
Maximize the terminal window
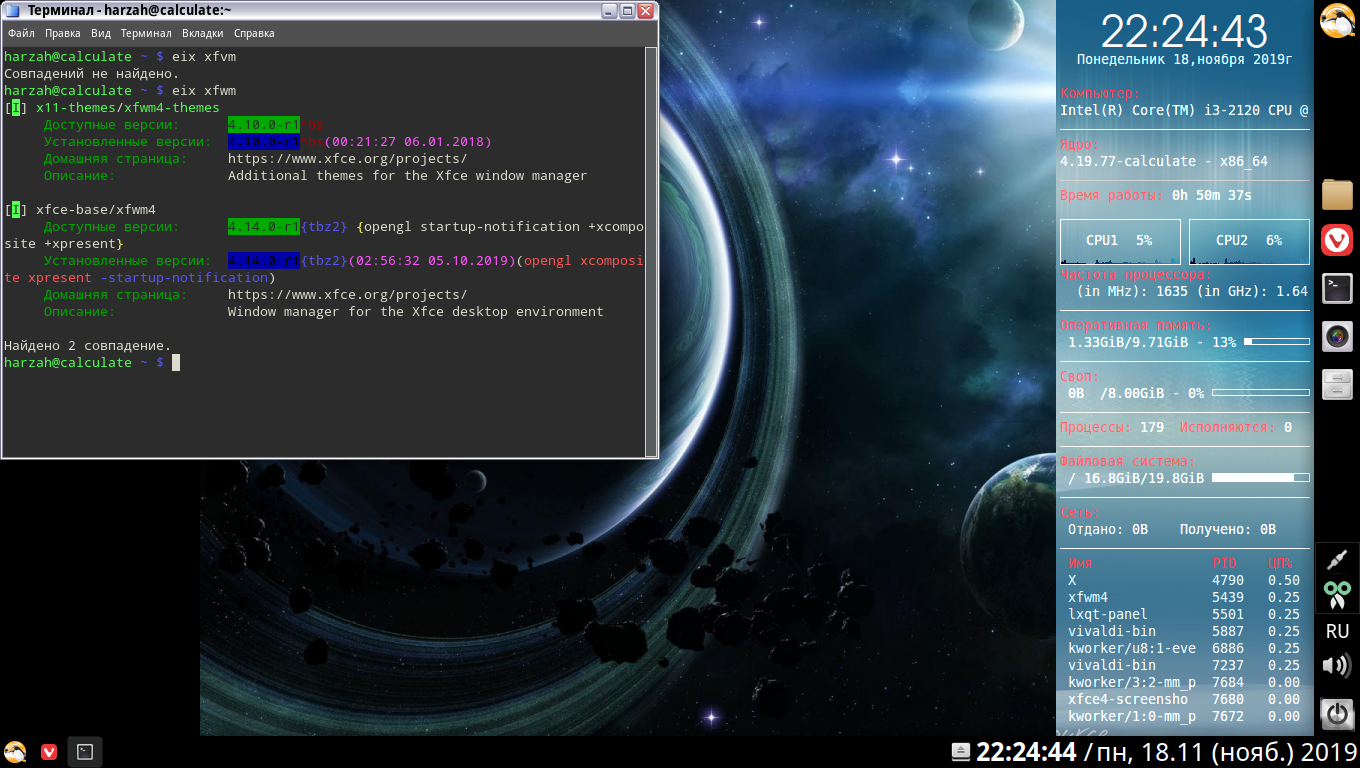coord(627,12)
